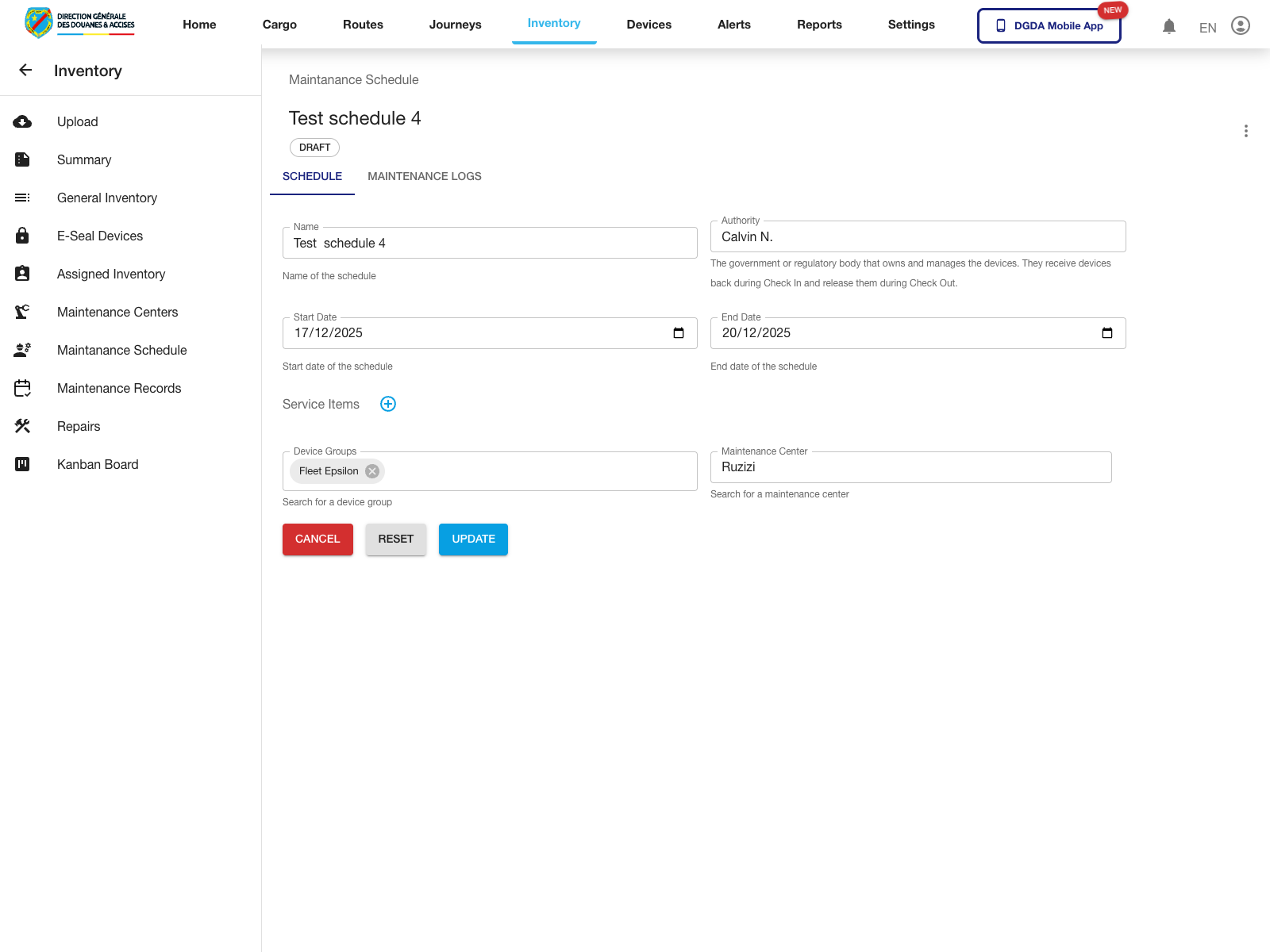Add a service item with plus icon
Viewport: 1270px width, 952px height.
tap(388, 405)
